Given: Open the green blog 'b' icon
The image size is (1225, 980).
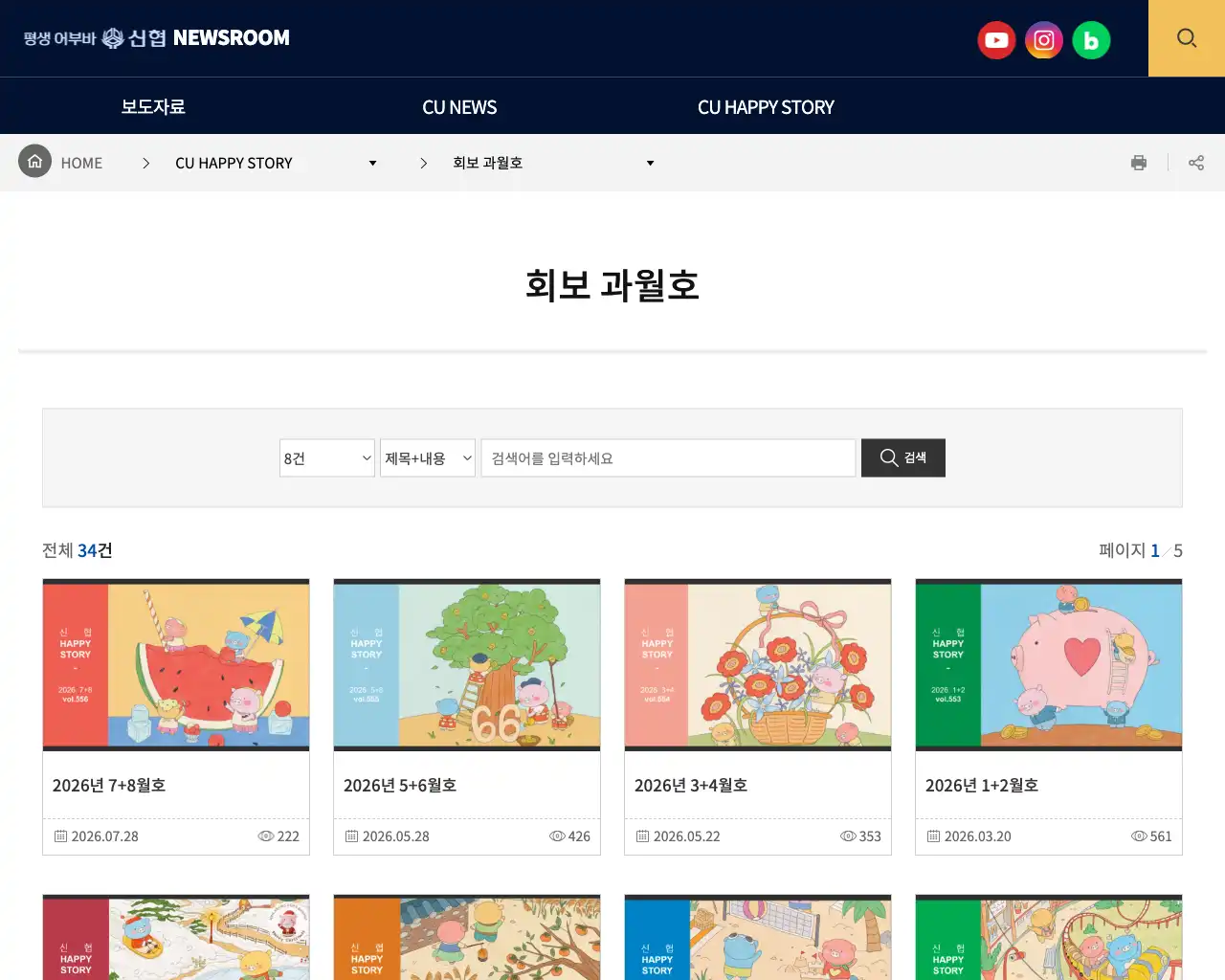Looking at the screenshot, I should click(1091, 40).
